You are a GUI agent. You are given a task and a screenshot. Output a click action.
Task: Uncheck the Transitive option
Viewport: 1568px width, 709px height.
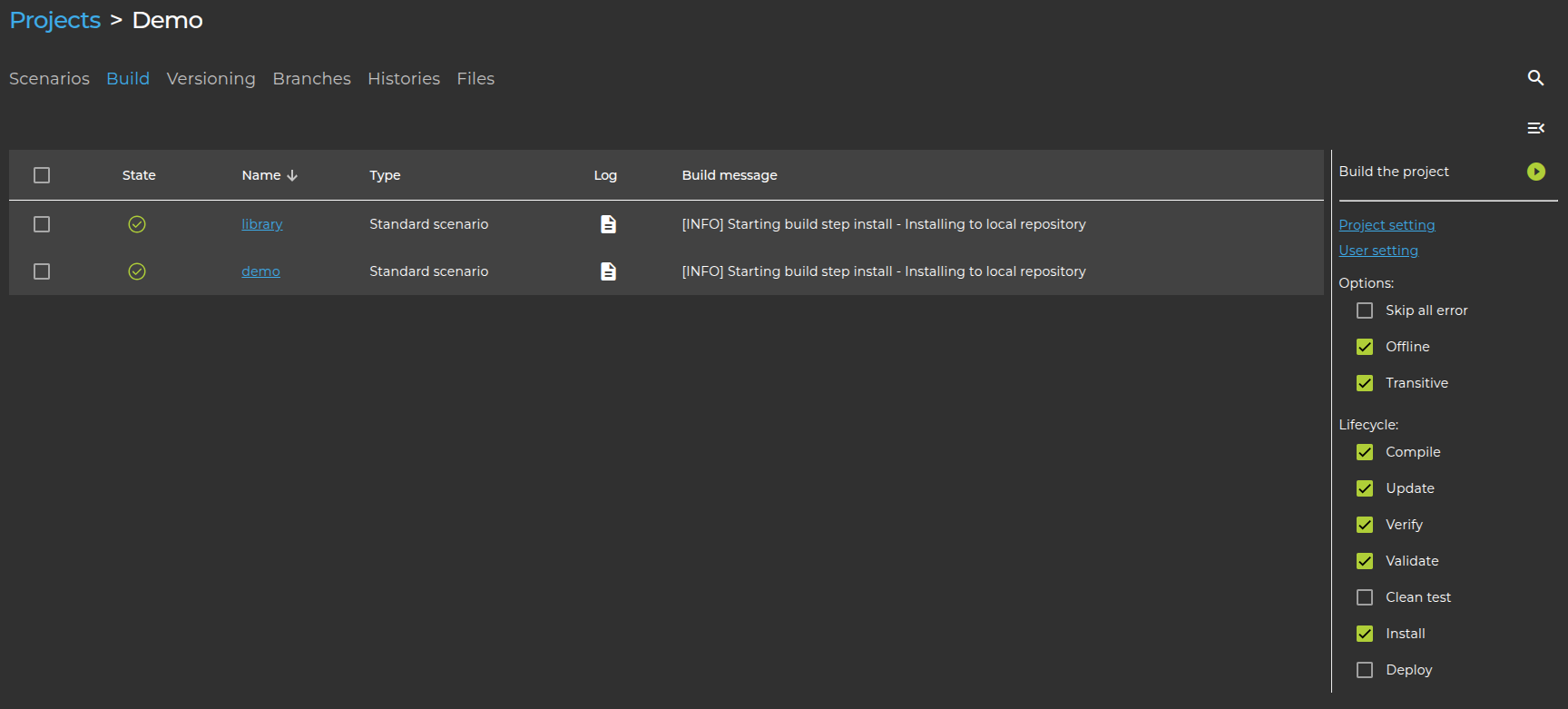click(x=1365, y=383)
